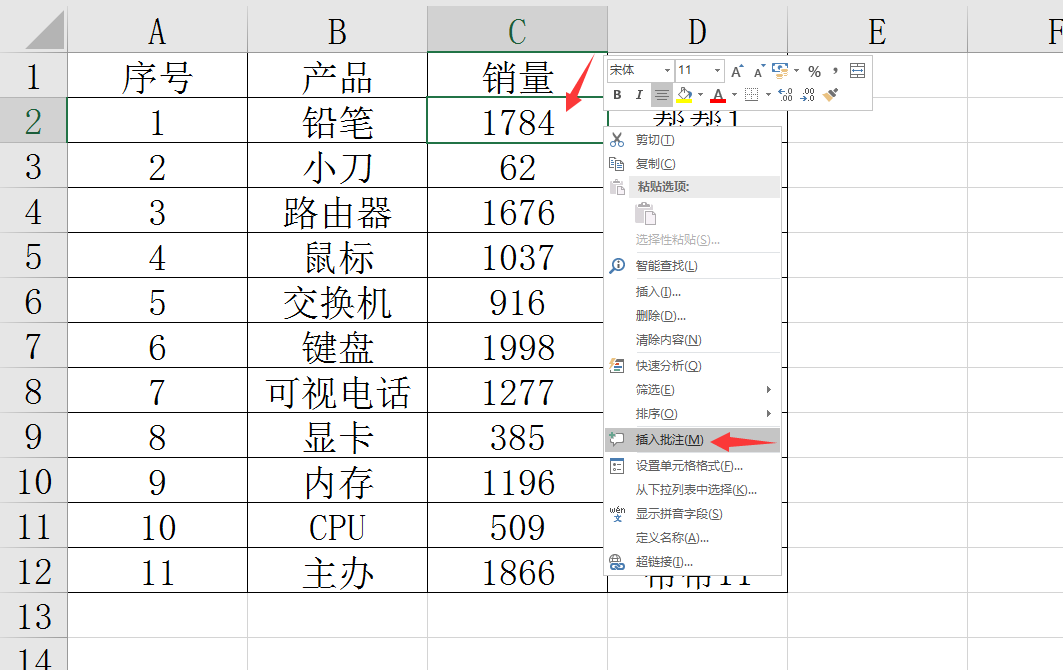Apply comma style format
1063x670 pixels.
(x=835, y=71)
